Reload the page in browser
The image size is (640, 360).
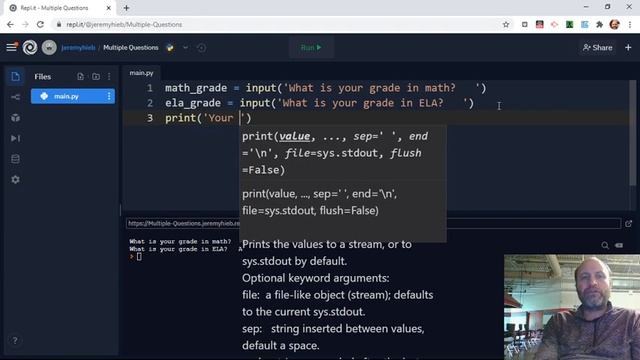(x=40, y=24)
